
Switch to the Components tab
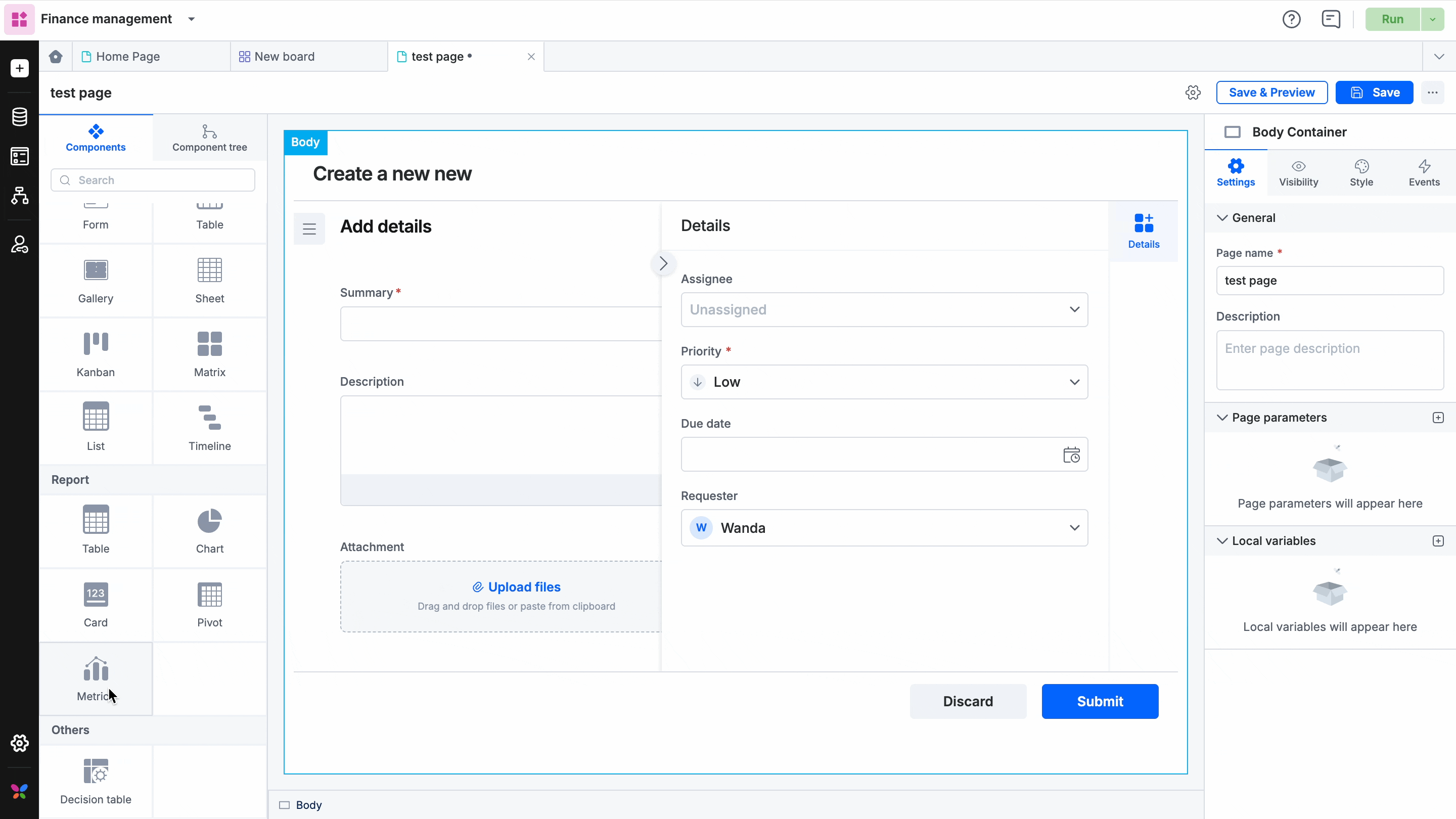click(96, 138)
